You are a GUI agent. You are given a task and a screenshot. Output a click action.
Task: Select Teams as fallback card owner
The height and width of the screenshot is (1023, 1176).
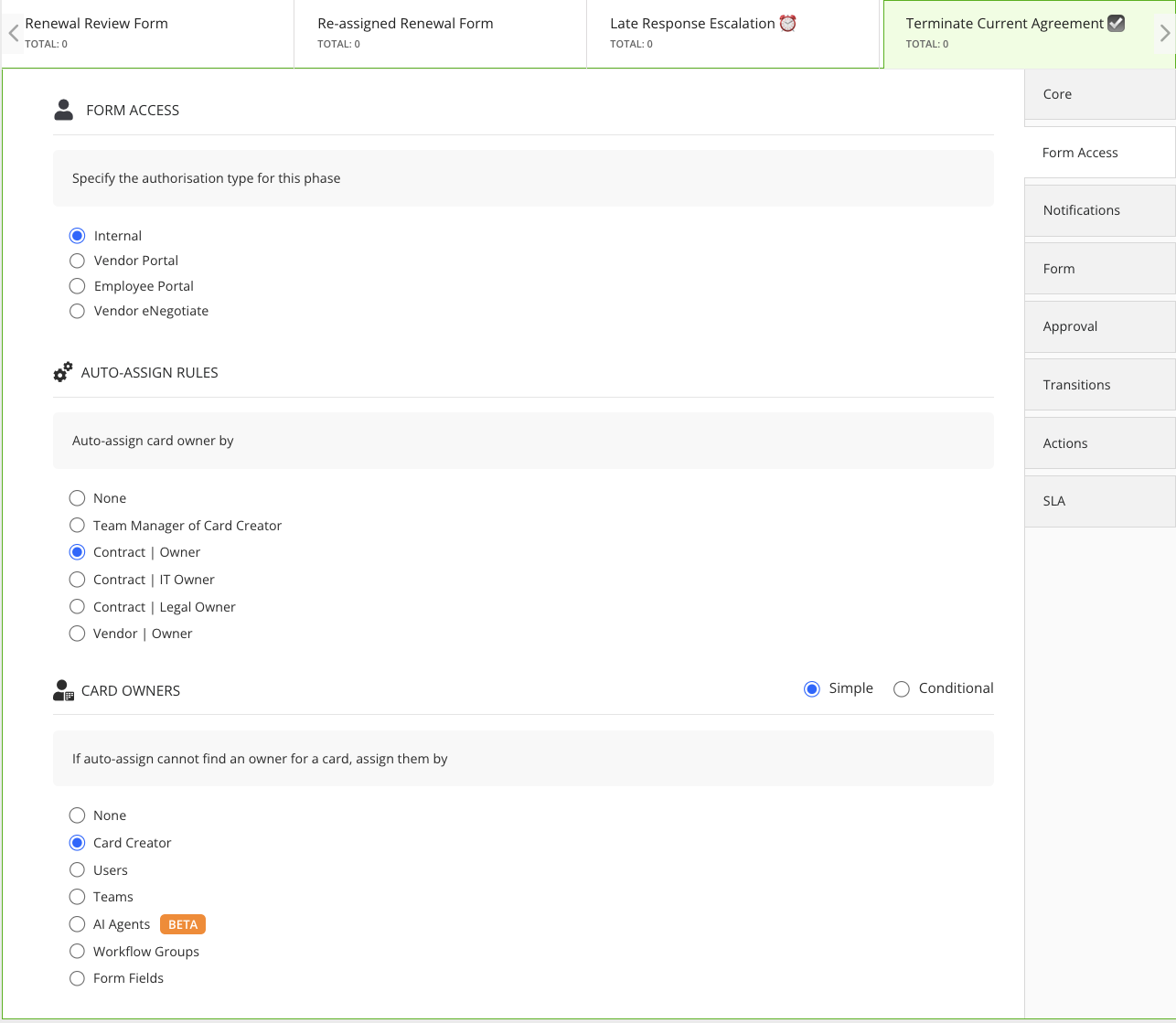(77, 897)
